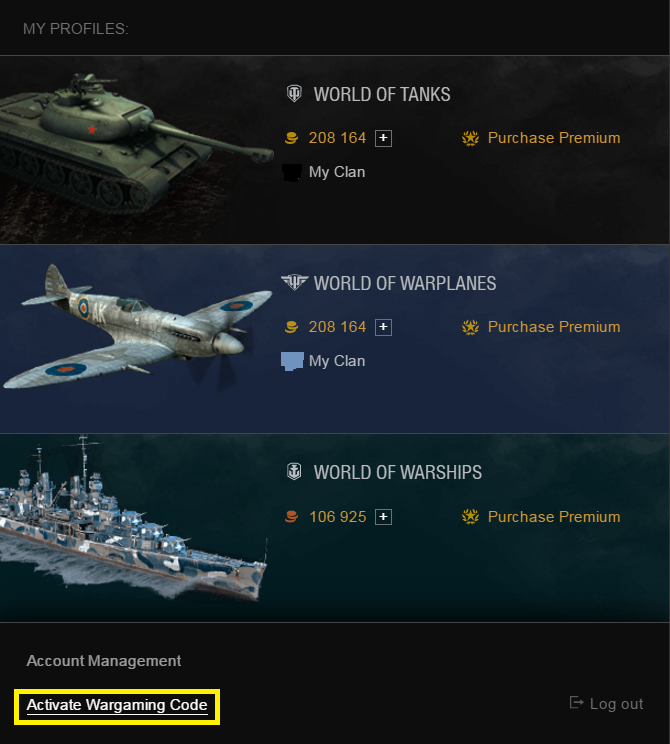Image resolution: width=670 pixels, height=744 pixels.
Task: Add gold using plus button in World of Tanks
Action: [383, 138]
